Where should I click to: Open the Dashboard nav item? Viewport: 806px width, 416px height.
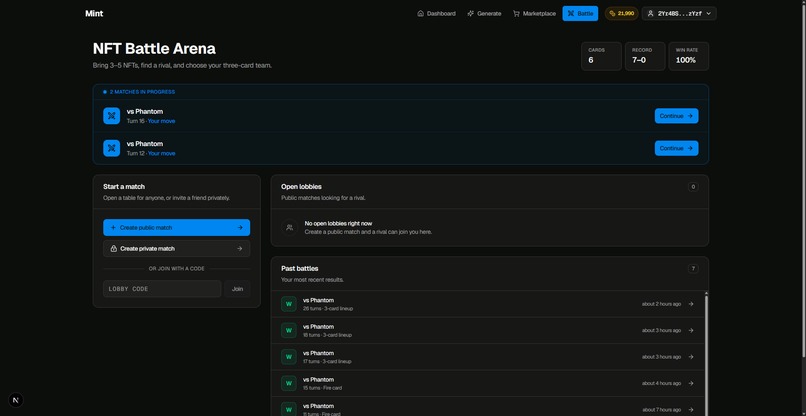click(x=436, y=13)
